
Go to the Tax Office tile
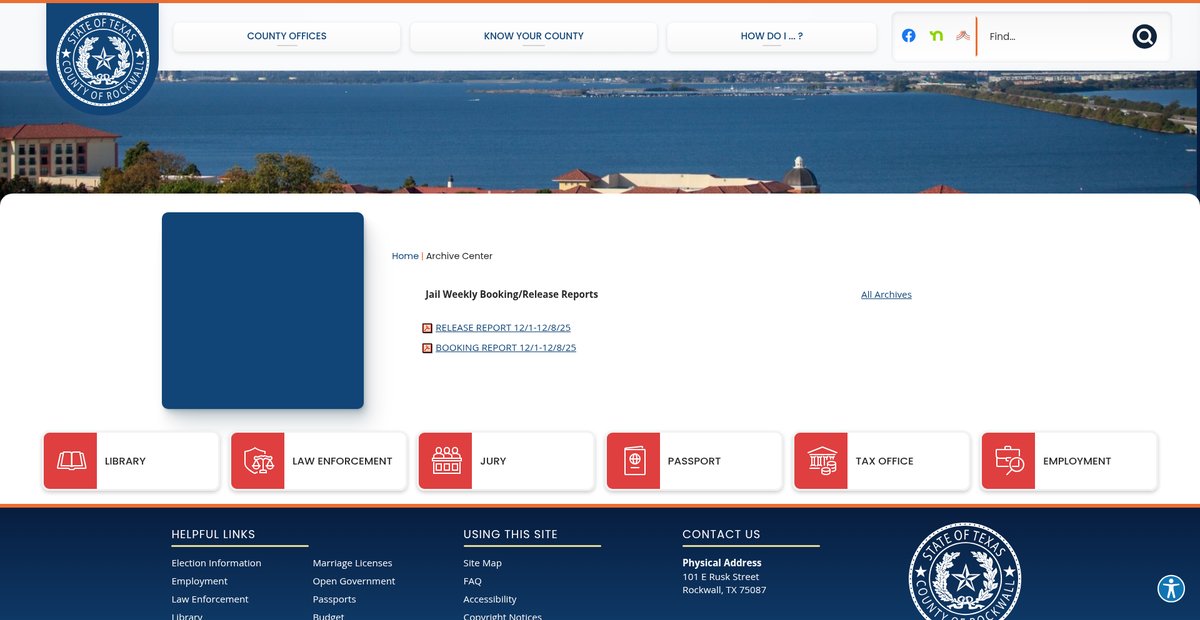click(881, 461)
